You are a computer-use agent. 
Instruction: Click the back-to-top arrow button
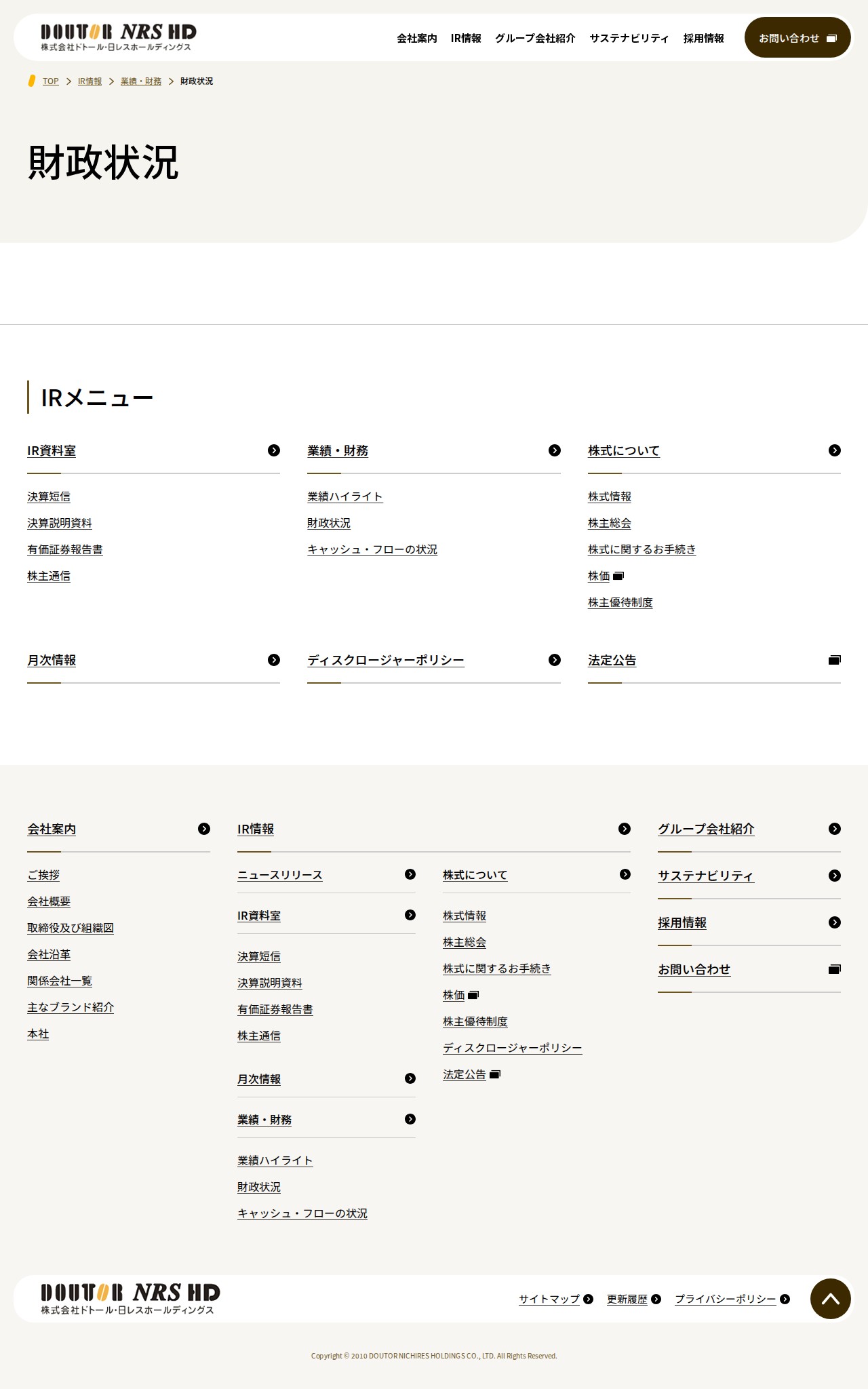click(x=831, y=1299)
